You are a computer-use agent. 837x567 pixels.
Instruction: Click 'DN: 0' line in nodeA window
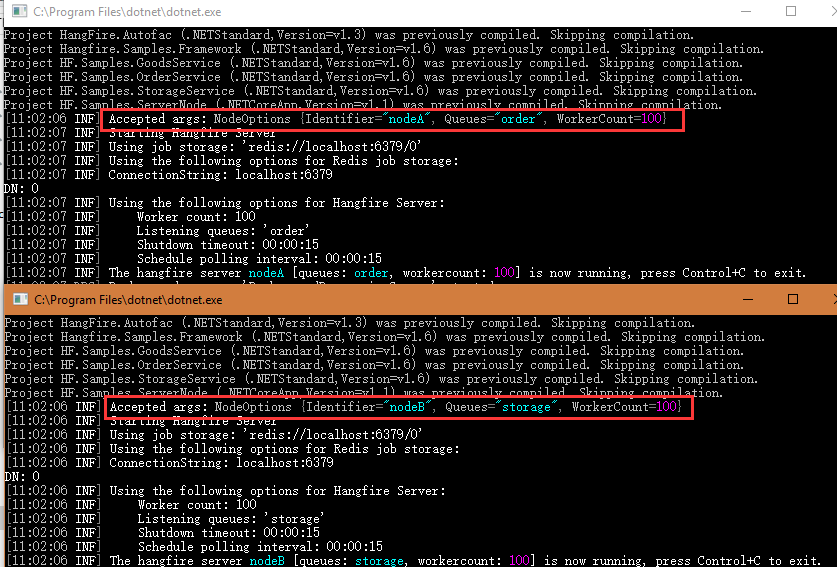(21, 188)
